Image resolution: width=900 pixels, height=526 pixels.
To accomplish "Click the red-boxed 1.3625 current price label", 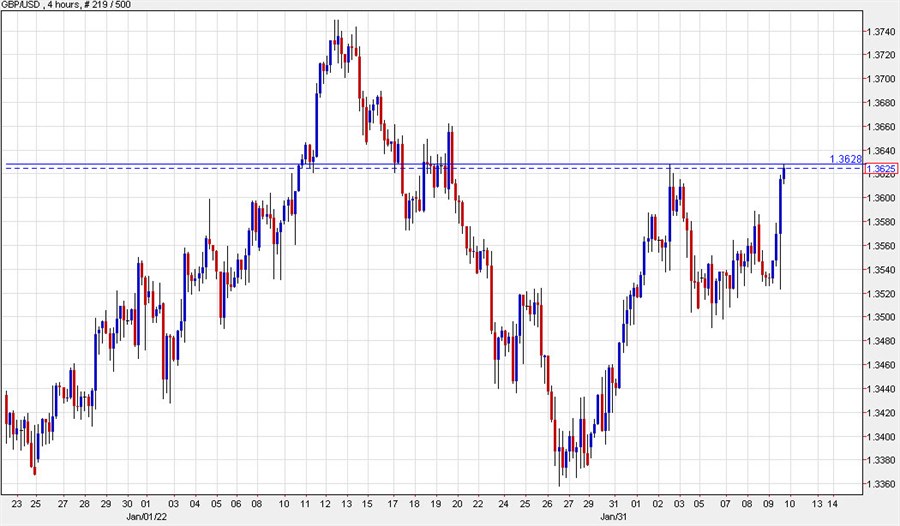I will point(881,169).
